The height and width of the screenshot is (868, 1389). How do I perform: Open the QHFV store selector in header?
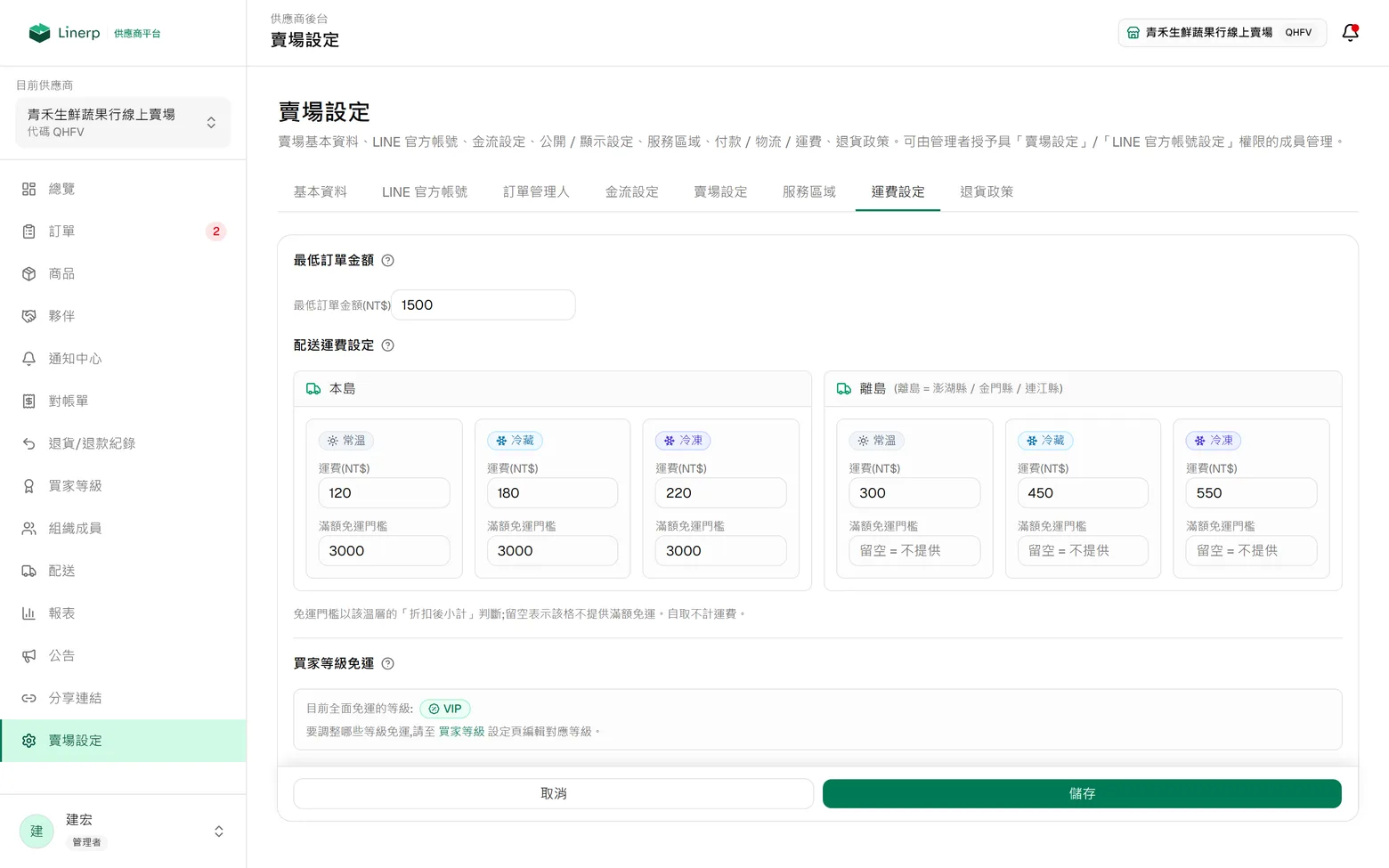tap(1222, 33)
